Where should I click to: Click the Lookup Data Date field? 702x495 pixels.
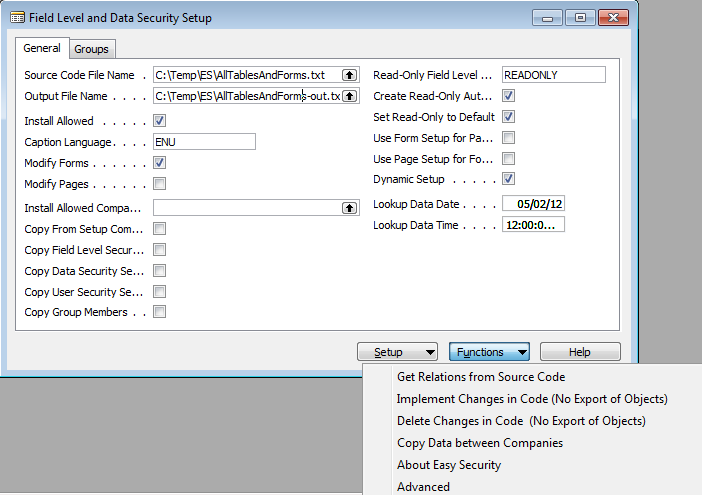(534, 204)
